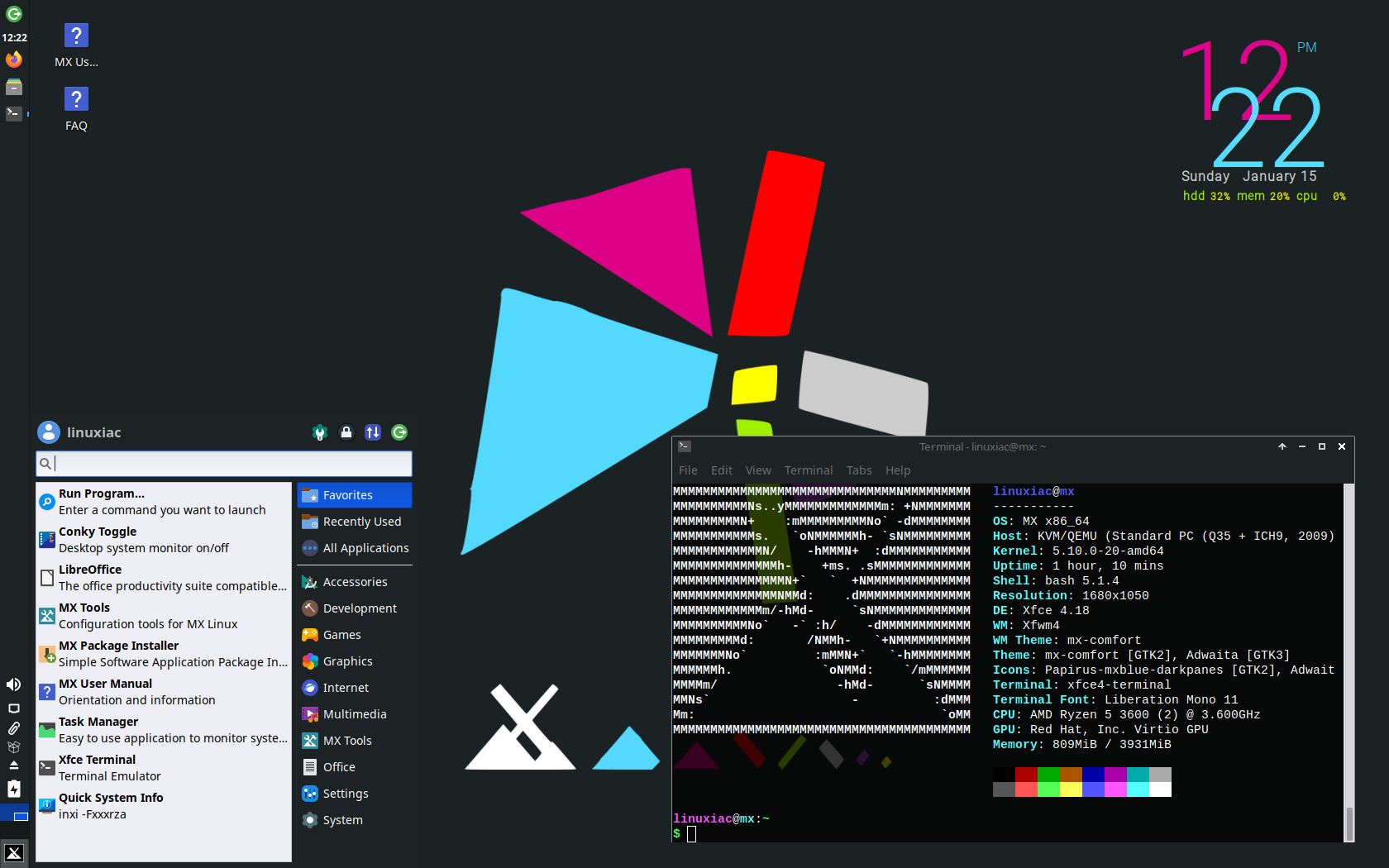Launch MX Package Installer from the favorites
Viewport: 1389px width, 868px height.
[164, 654]
